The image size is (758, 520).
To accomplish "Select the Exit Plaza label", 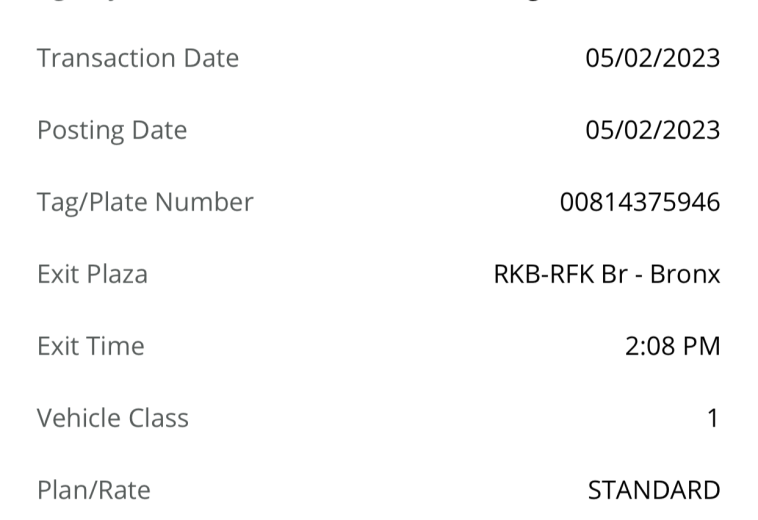I will point(92,274).
